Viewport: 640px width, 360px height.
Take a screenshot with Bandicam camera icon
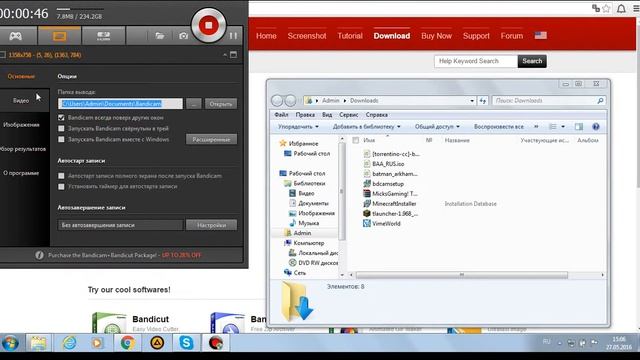pyautogui.click(x=183, y=36)
